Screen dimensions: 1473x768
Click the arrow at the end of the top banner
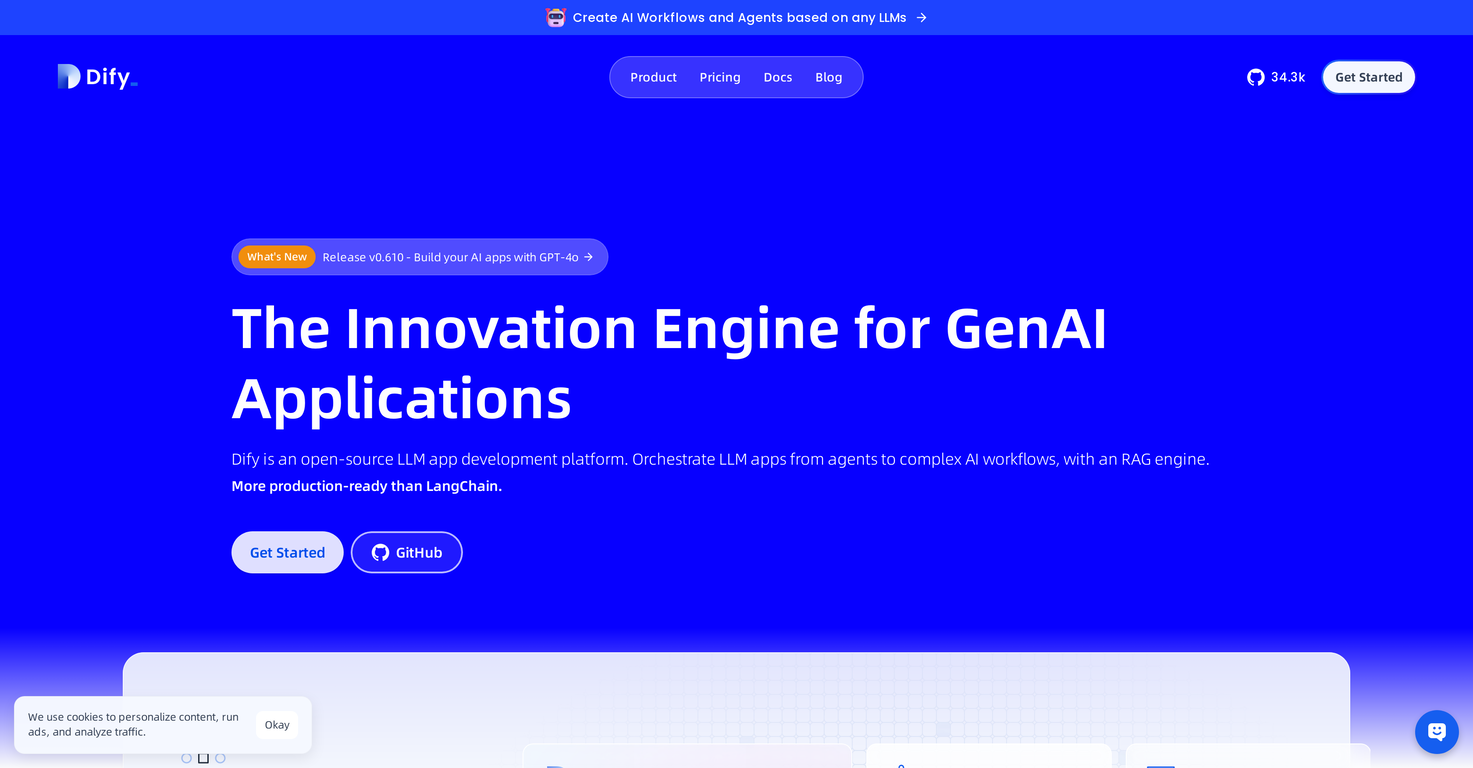[921, 17]
